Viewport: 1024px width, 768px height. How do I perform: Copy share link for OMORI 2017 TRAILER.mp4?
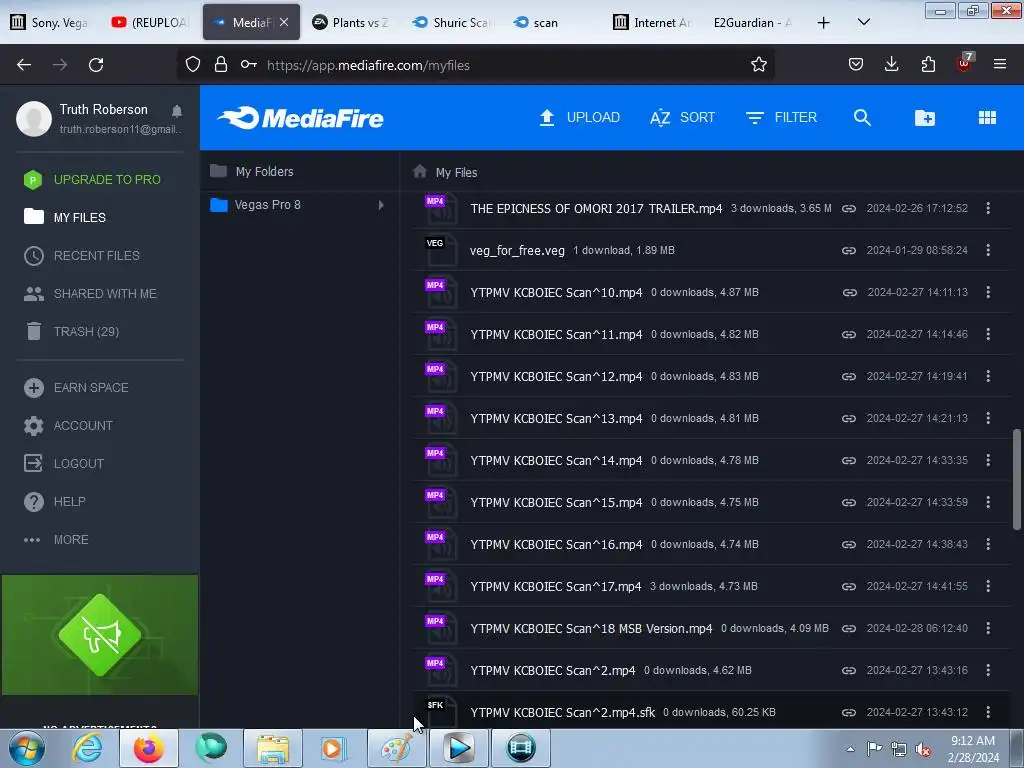[x=848, y=208]
